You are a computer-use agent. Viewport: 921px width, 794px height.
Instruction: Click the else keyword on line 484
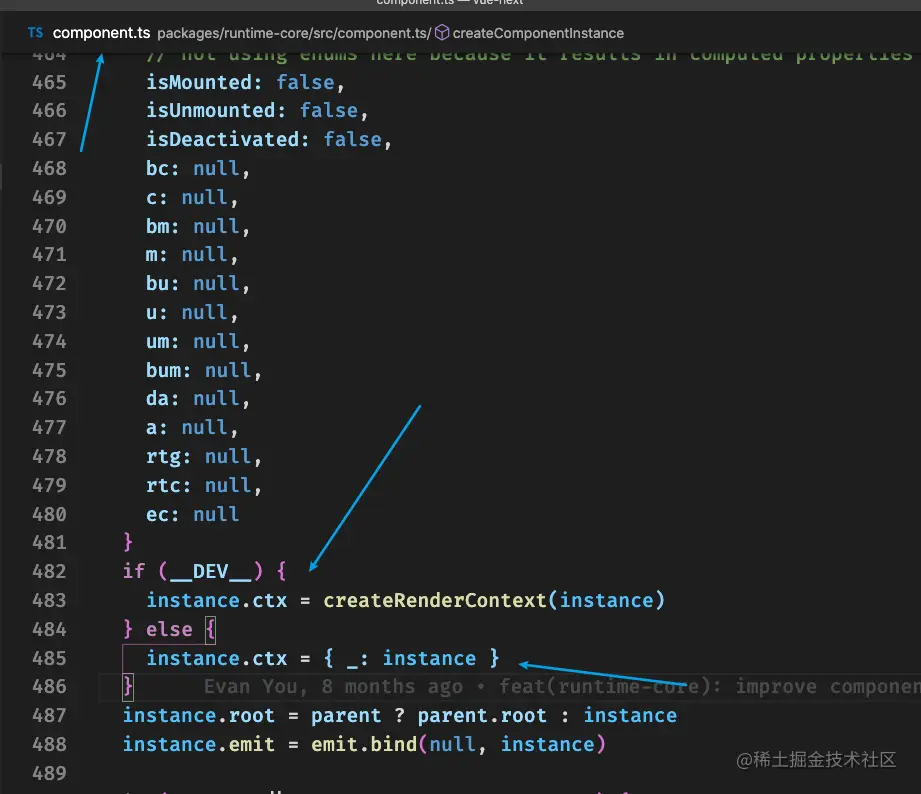[170, 629]
